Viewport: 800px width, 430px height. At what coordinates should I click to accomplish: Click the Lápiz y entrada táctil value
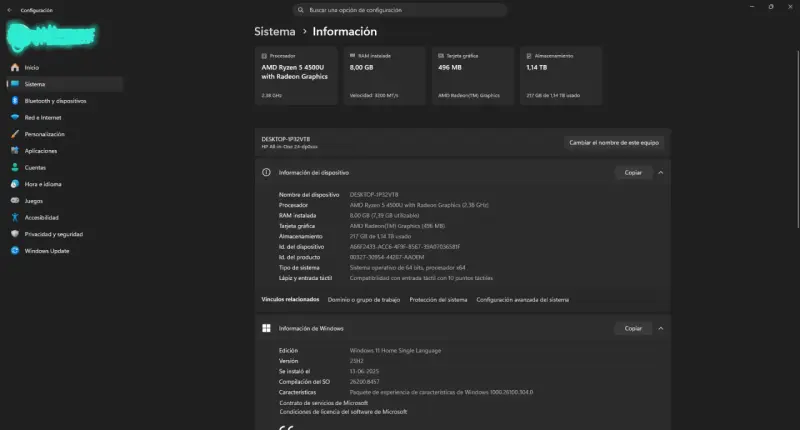point(421,278)
